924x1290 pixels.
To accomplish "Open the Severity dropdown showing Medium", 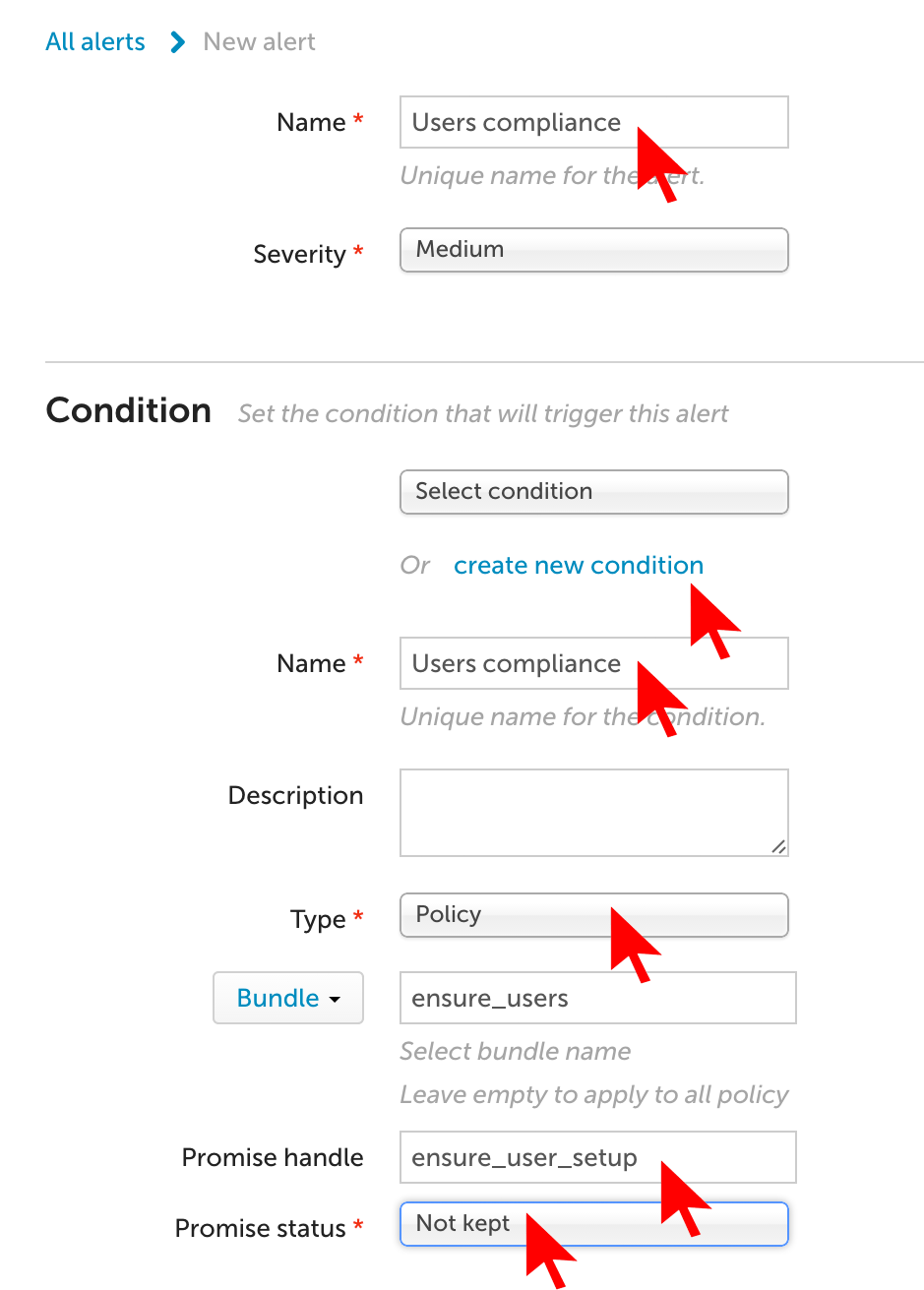I will [593, 250].
